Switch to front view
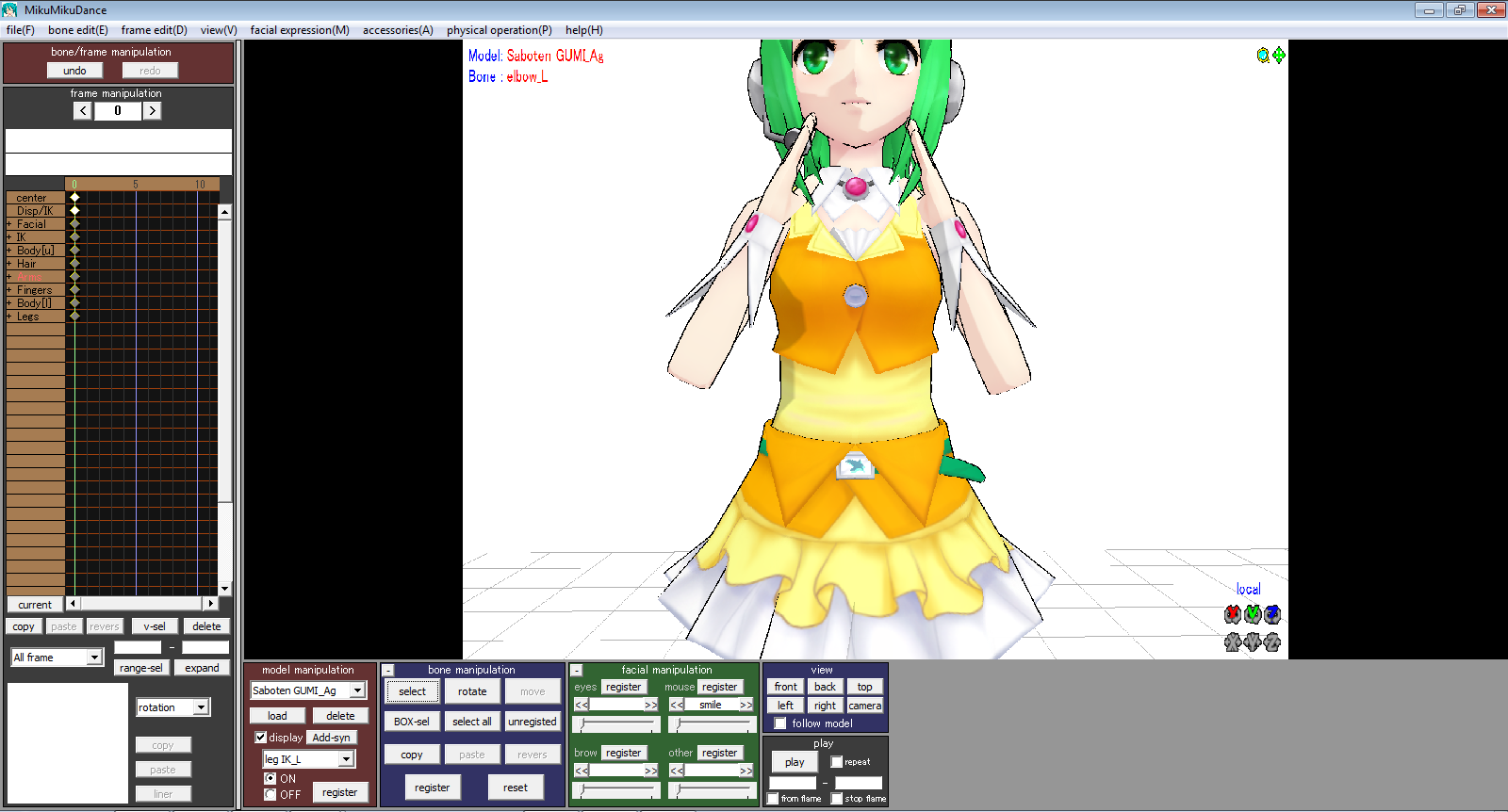The width and height of the screenshot is (1508, 812). click(x=786, y=687)
